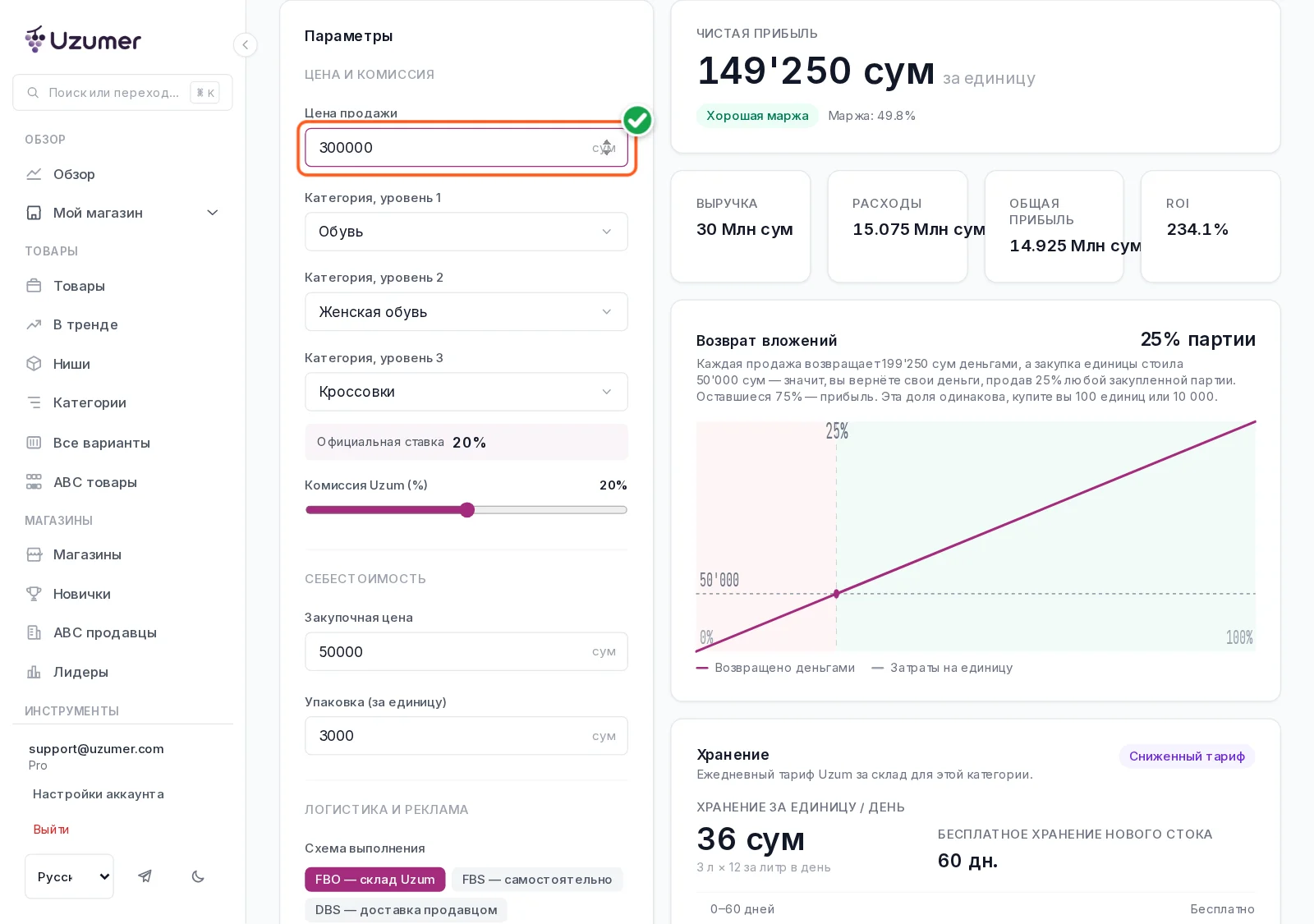Go to Категории in sidebar
Viewport: 1314px width, 924px height.
pos(90,402)
